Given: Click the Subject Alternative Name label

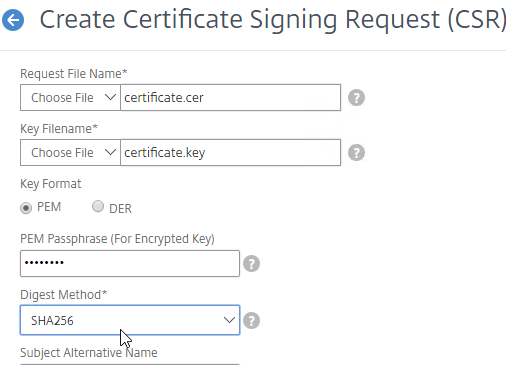Looking at the screenshot, I should coord(89,353).
